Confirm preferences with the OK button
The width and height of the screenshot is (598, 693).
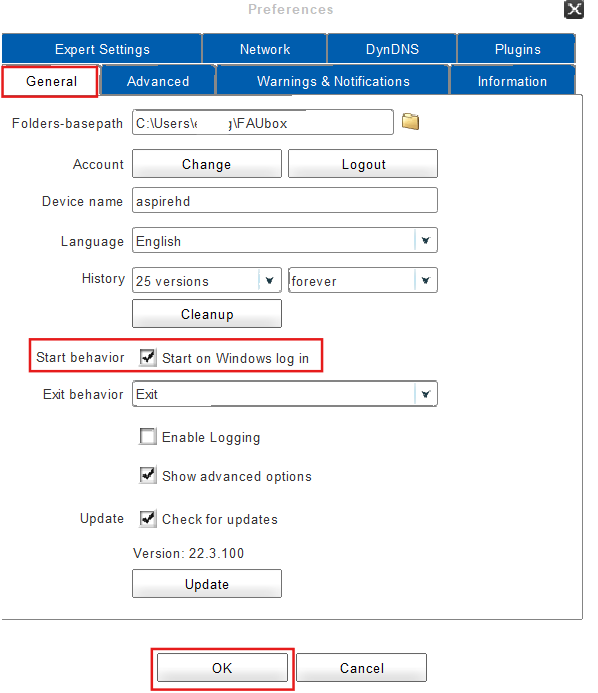click(x=222, y=668)
